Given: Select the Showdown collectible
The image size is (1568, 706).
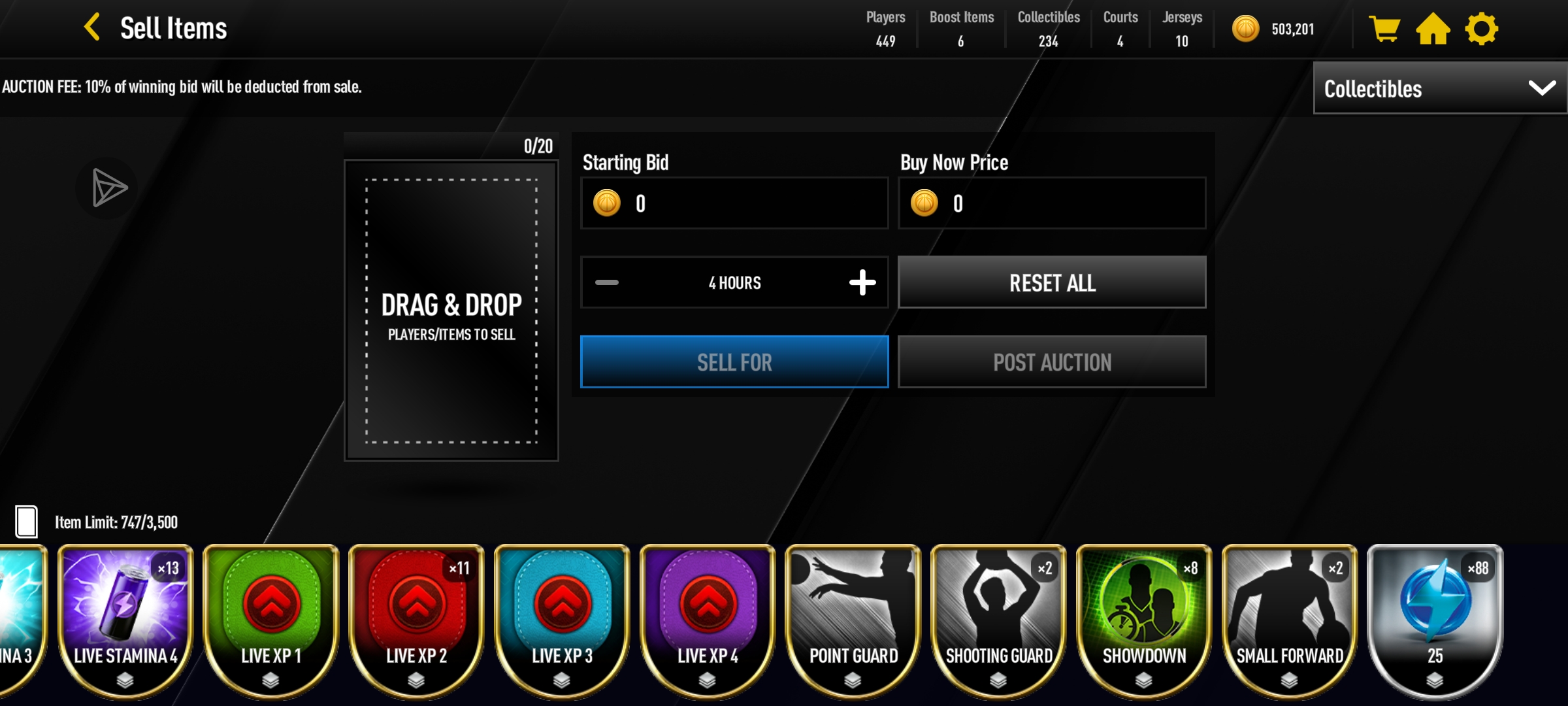Looking at the screenshot, I should [x=1144, y=621].
